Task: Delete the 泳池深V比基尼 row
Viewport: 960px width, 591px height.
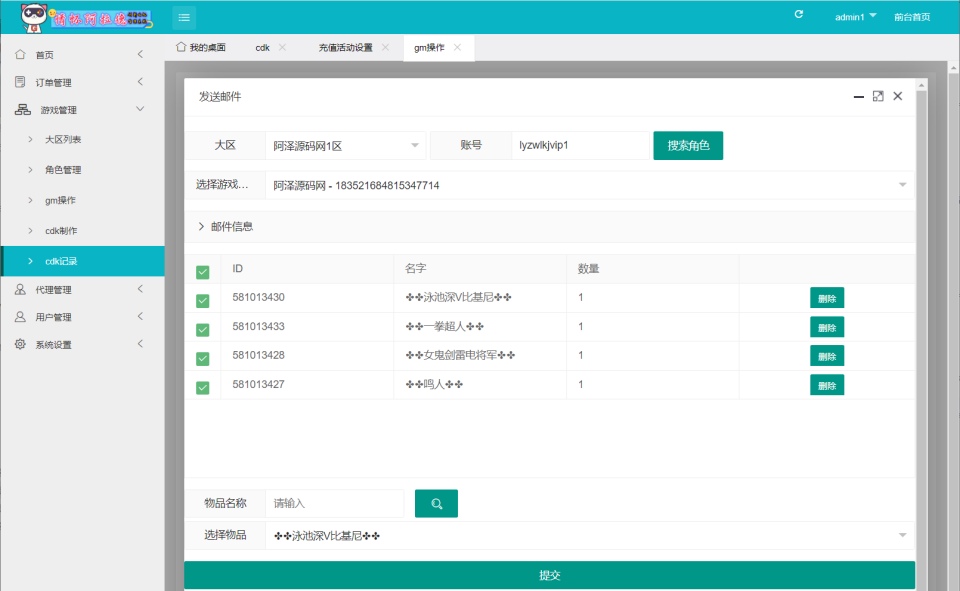Action: coord(827,298)
